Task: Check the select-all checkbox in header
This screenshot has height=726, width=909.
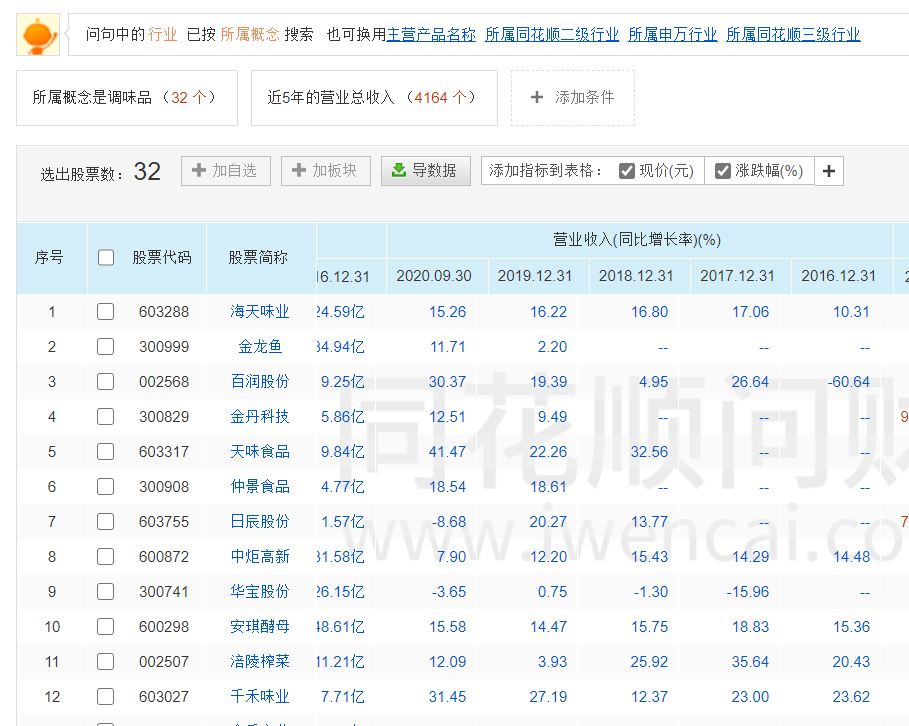Action: pos(106,257)
